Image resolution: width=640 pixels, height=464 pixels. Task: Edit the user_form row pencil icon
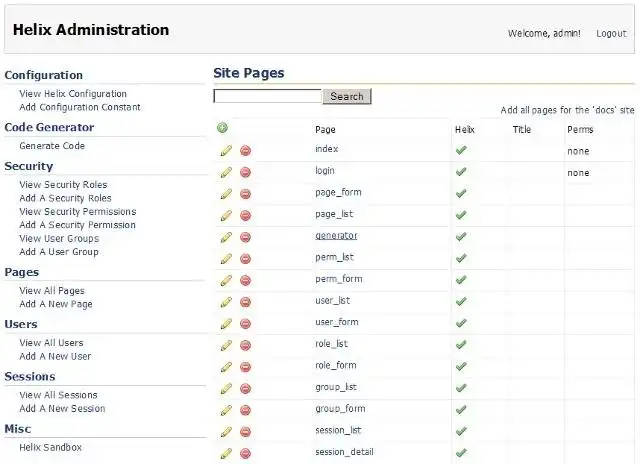pyautogui.click(x=226, y=323)
